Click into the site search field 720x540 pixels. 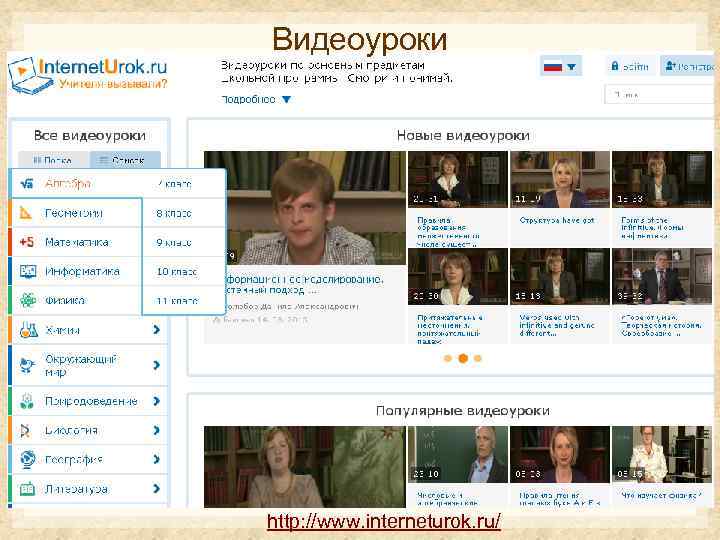659,95
